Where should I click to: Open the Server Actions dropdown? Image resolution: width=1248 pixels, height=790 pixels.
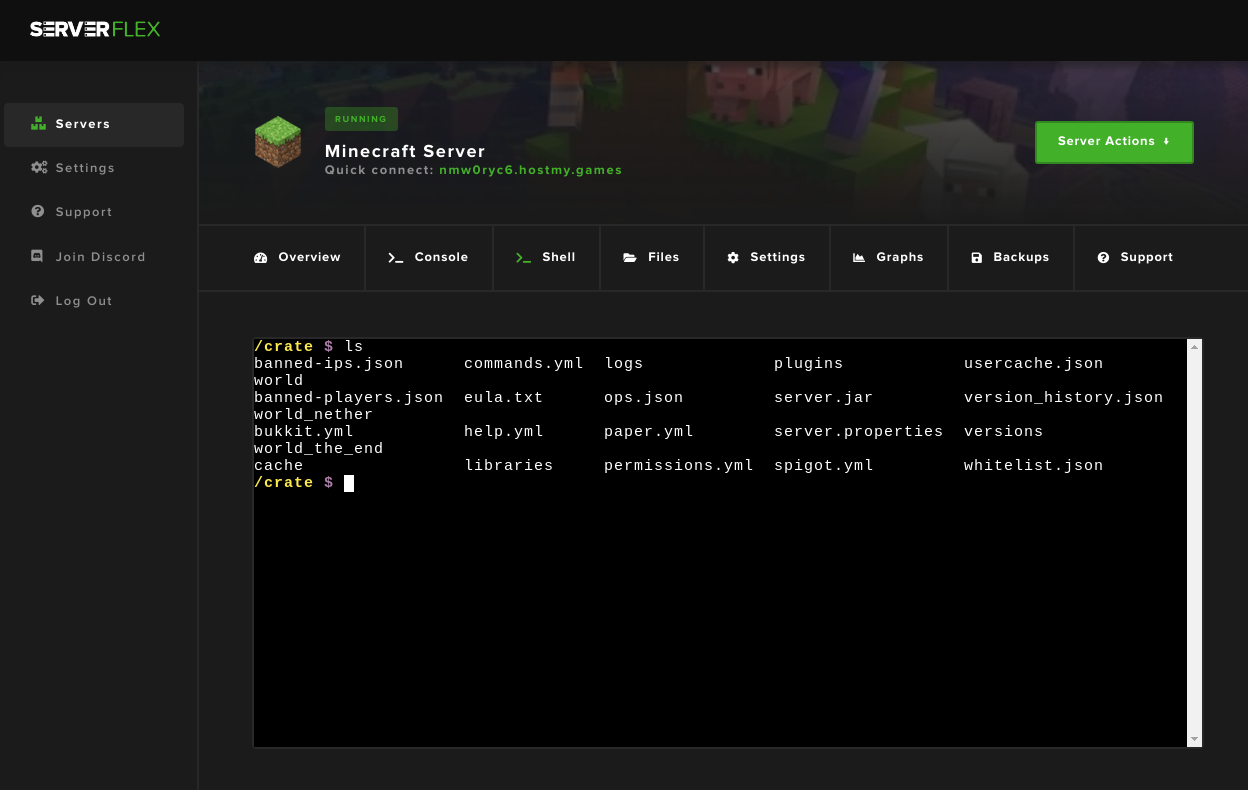[1114, 142]
